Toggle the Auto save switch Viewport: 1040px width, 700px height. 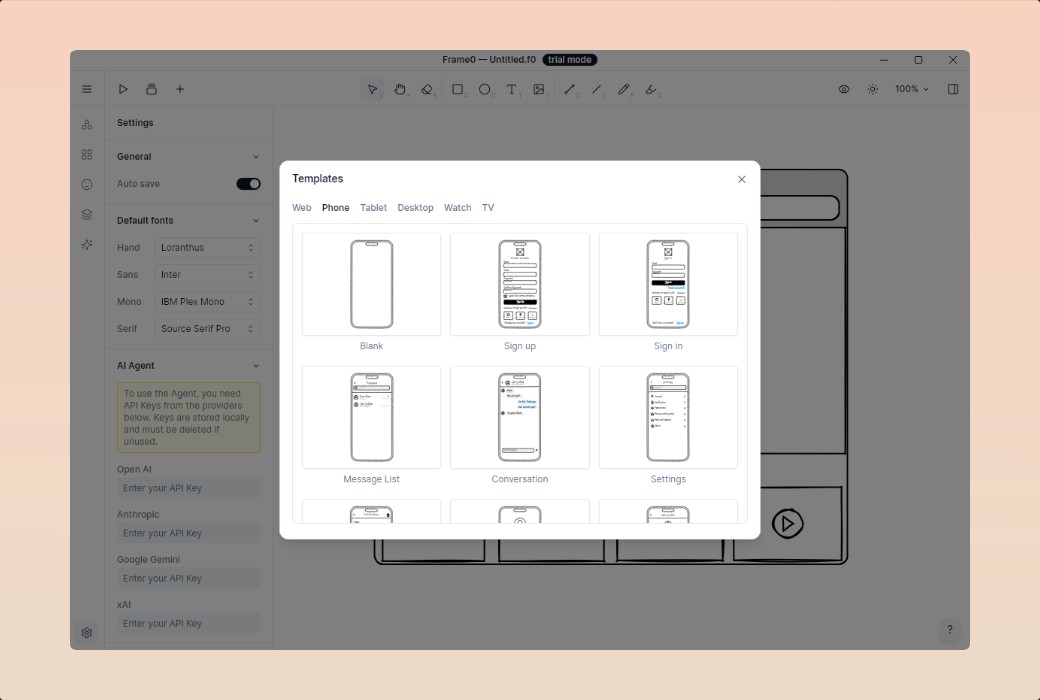pyautogui.click(x=248, y=184)
